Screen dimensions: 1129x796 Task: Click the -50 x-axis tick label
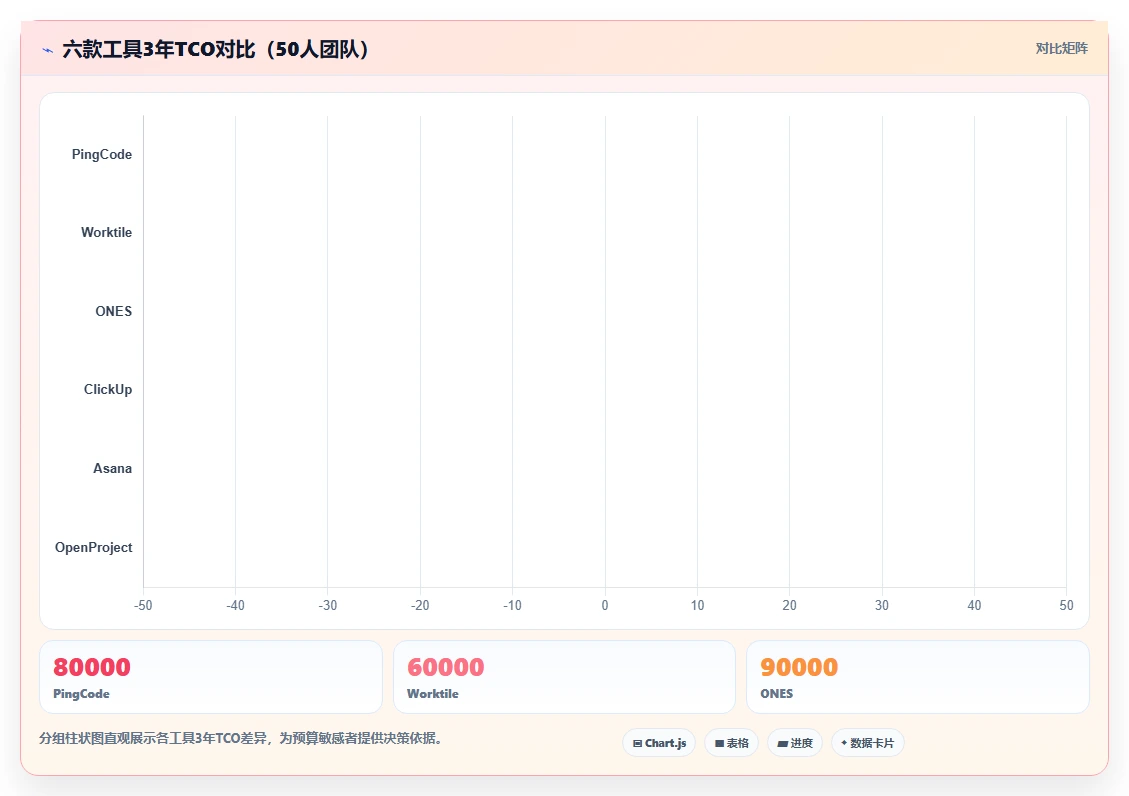click(x=143, y=605)
